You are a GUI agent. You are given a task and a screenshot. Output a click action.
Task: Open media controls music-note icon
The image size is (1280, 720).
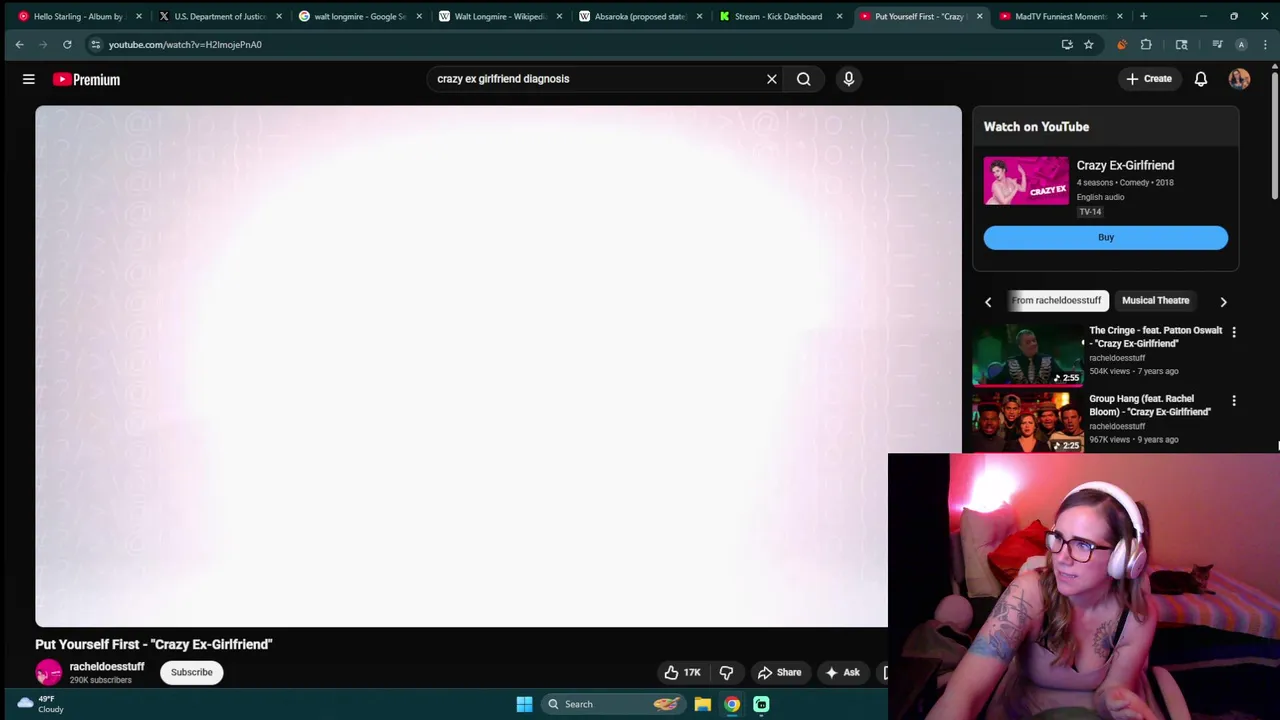click(x=1217, y=44)
